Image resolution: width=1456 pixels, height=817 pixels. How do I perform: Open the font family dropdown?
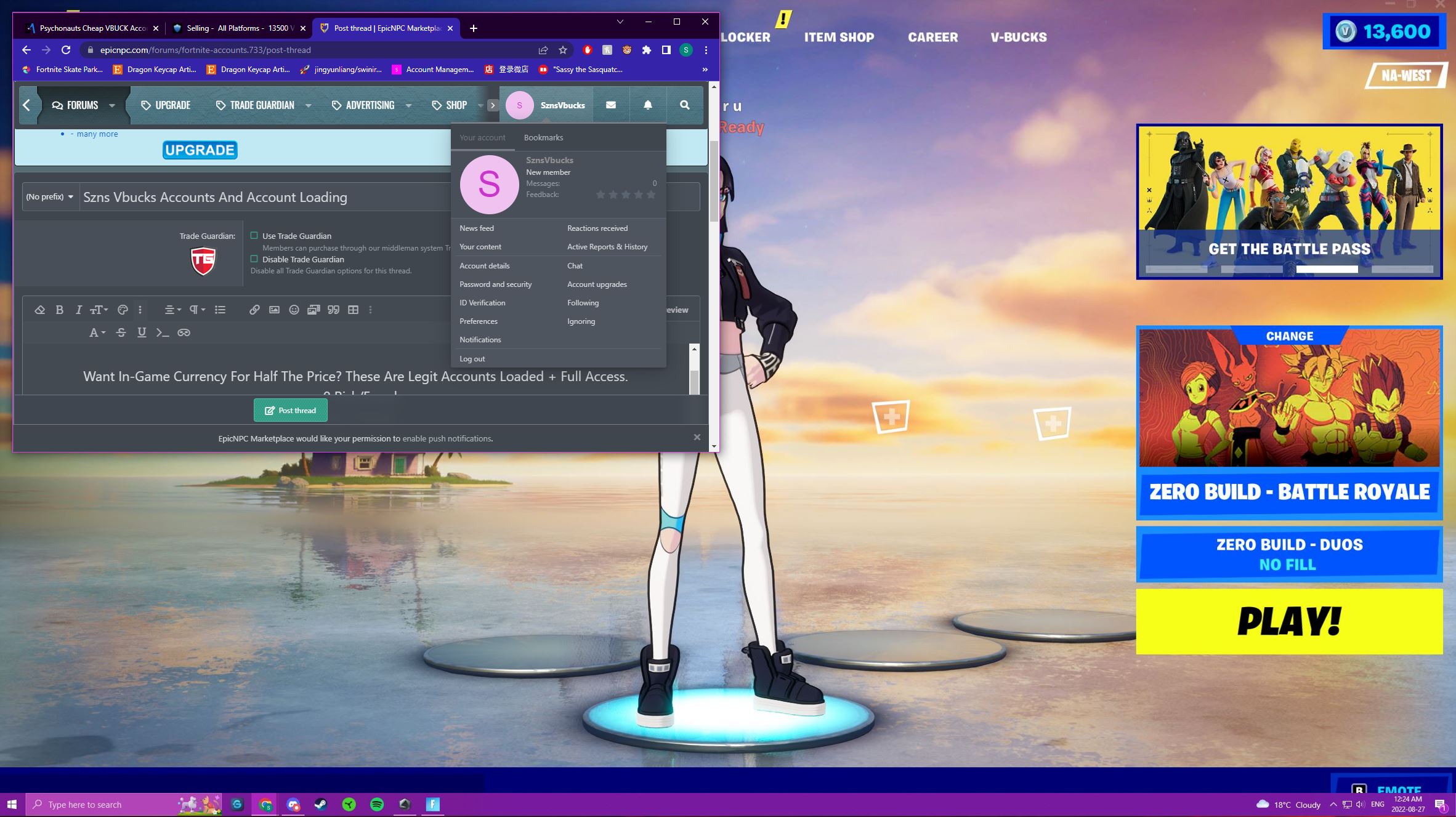(x=97, y=332)
